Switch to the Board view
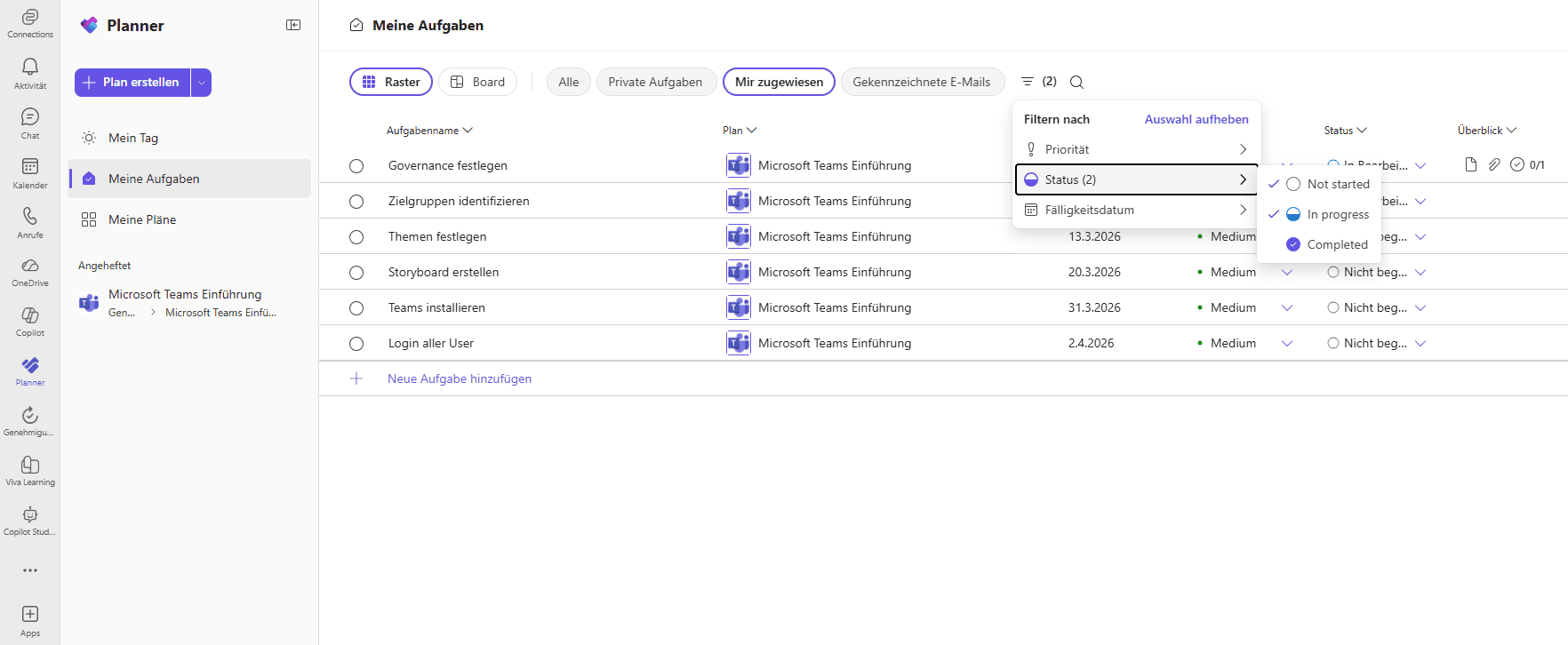The height and width of the screenshot is (645, 1568). [x=477, y=82]
